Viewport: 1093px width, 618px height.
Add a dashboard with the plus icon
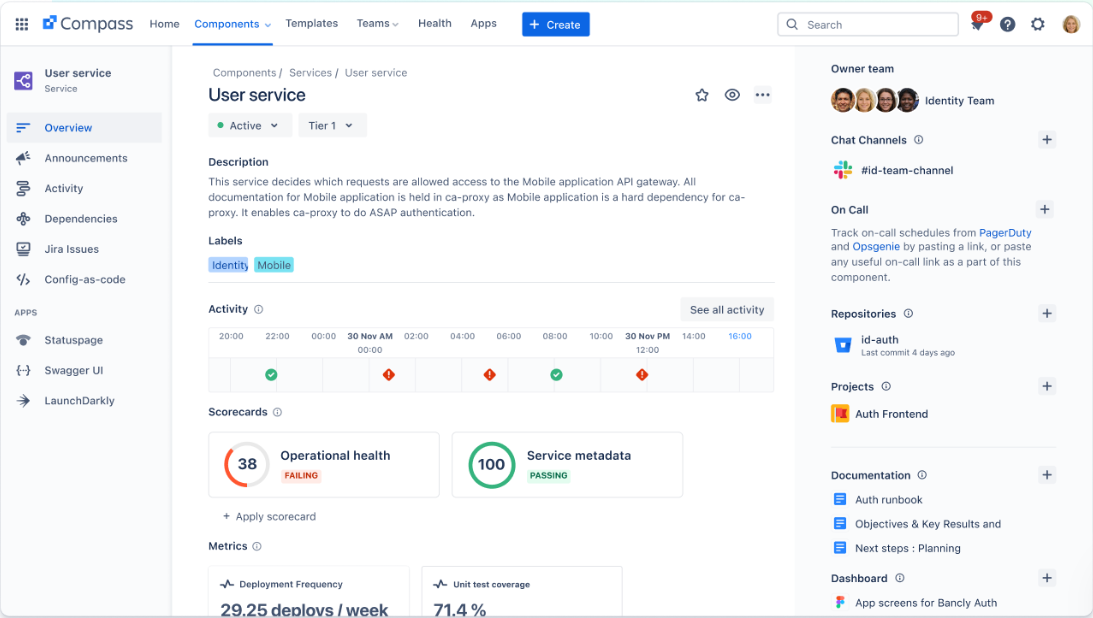pos(1047,578)
